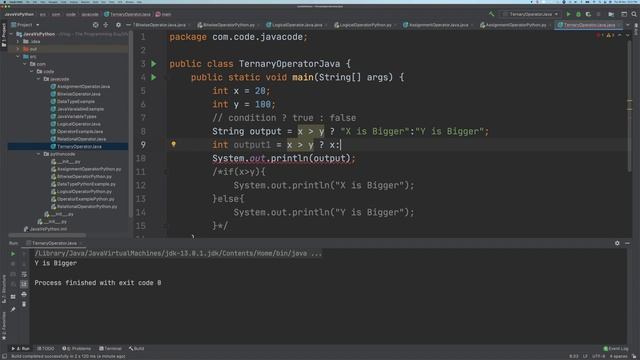
Task: Toggle soft-wrap in Run console
Action: point(24,274)
